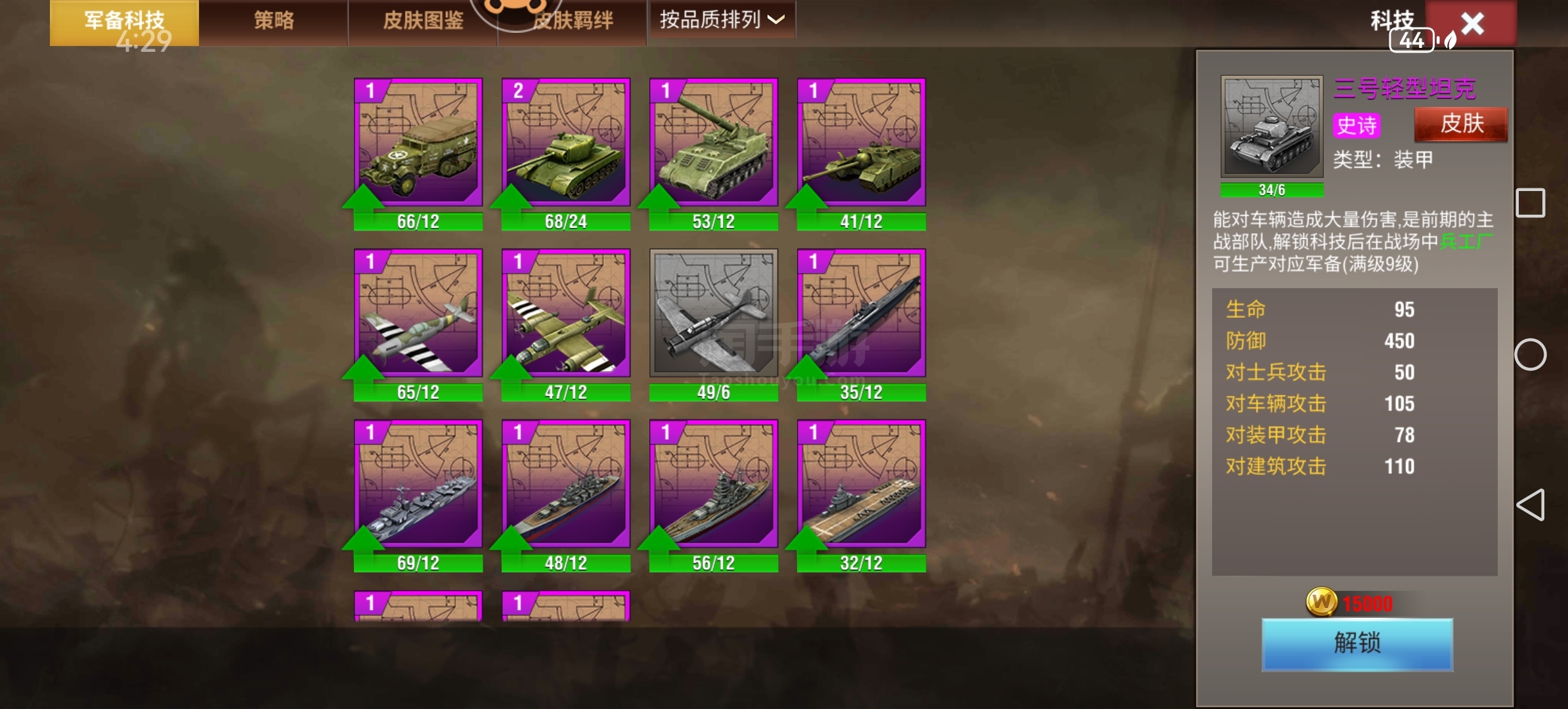This screenshot has height=709, width=1568.
Task: Click the 三号轻型坦克 thumbnail in details panel
Action: (x=1272, y=127)
